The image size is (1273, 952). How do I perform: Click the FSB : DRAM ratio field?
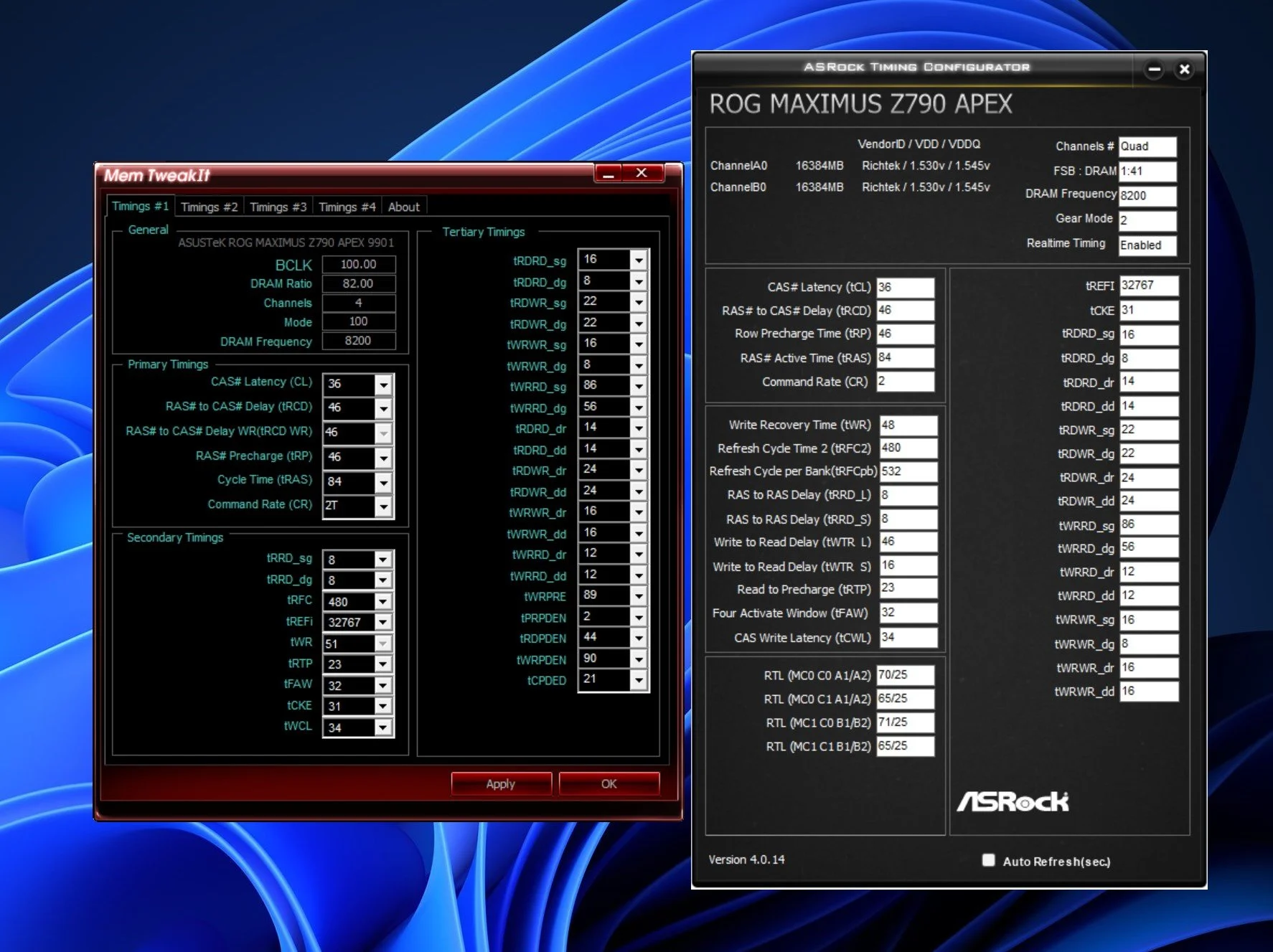pyautogui.click(x=1147, y=171)
